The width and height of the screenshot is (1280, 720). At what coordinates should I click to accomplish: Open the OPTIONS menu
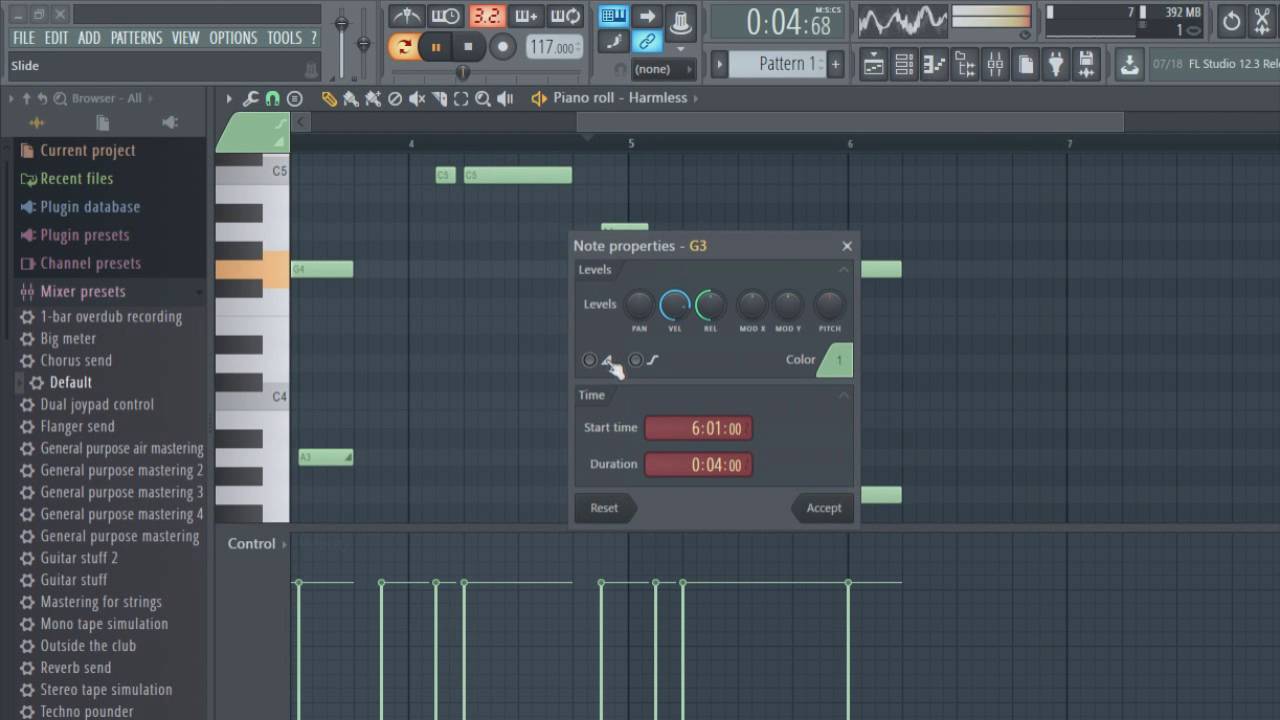coord(233,37)
